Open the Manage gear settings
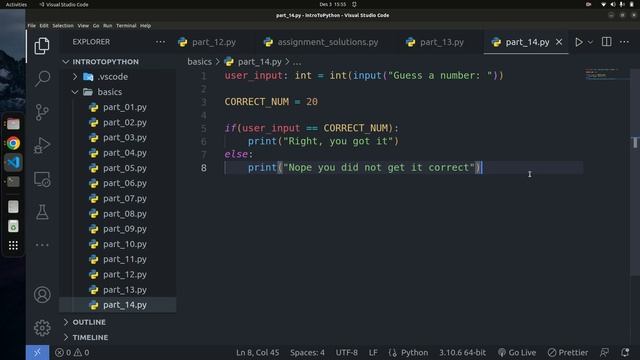640x360 pixels. pos(42,328)
